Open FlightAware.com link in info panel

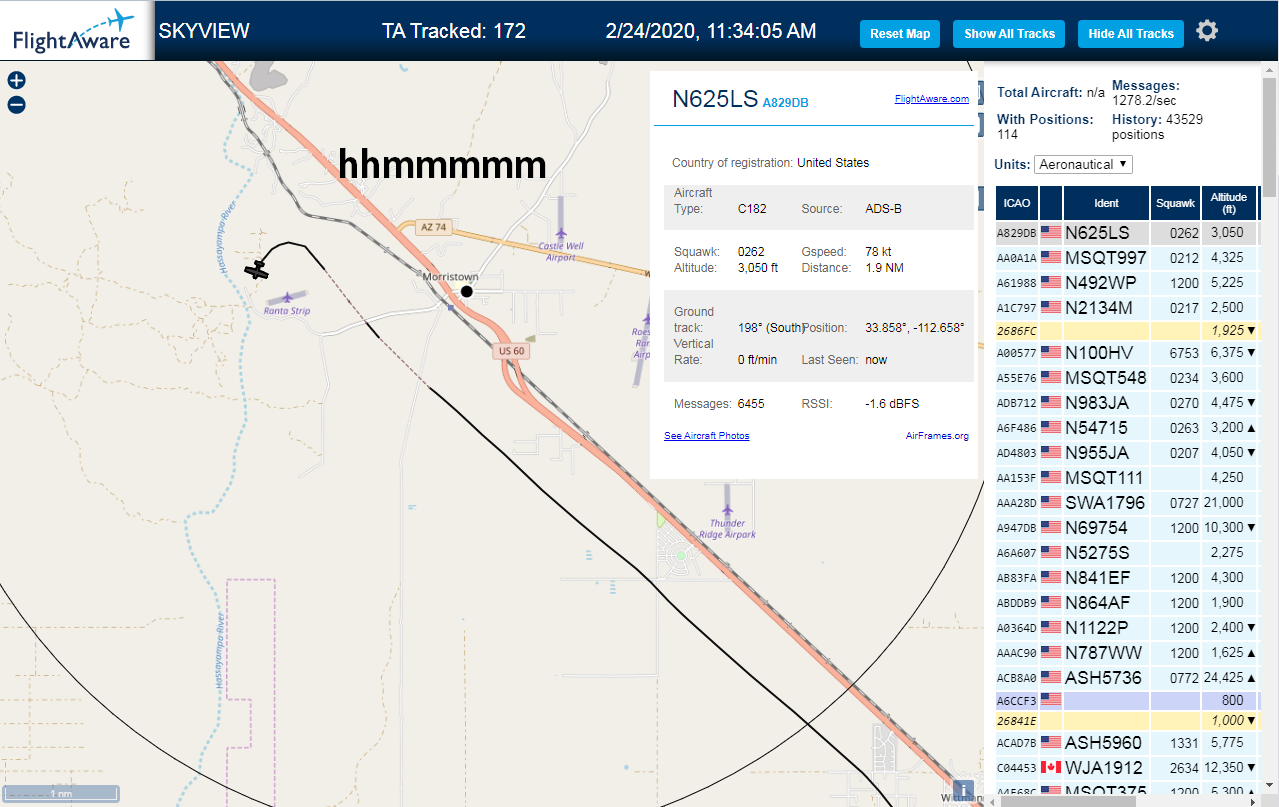[x=931, y=99]
